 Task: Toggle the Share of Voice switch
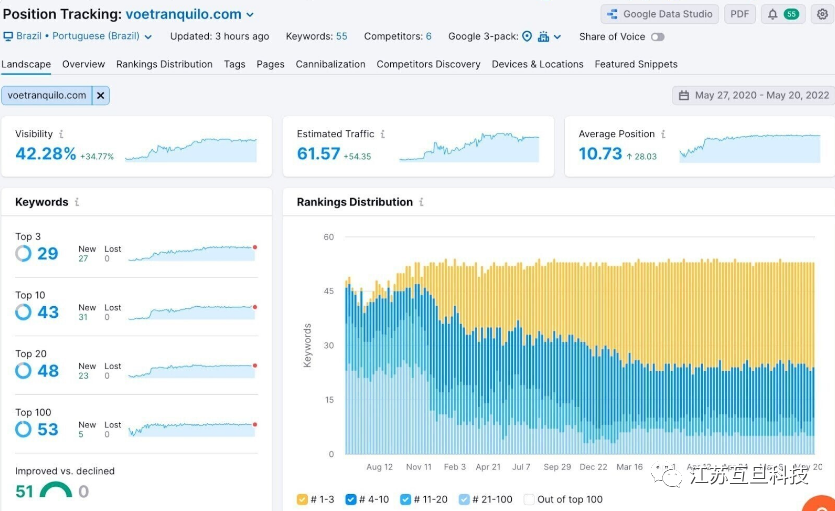[x=657, y=37]
